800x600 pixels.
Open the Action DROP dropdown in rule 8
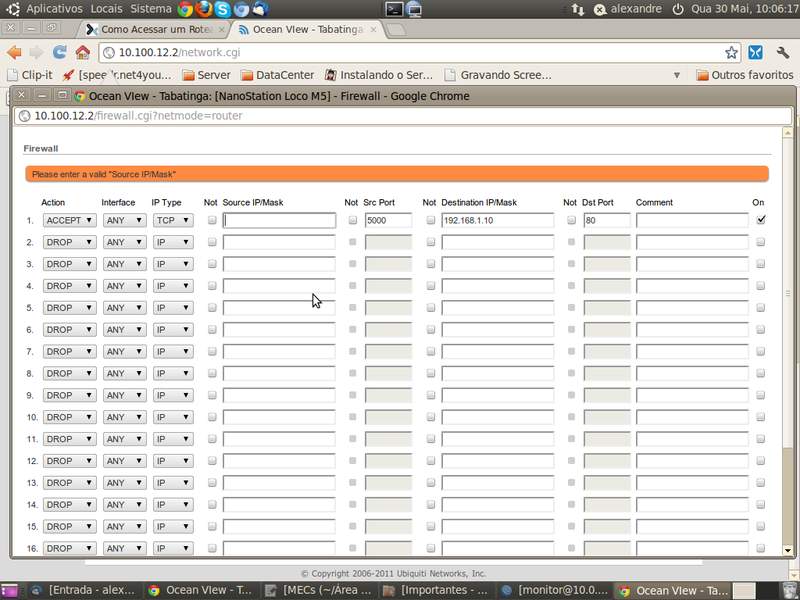pyautogui.click(x=69, y=373)
